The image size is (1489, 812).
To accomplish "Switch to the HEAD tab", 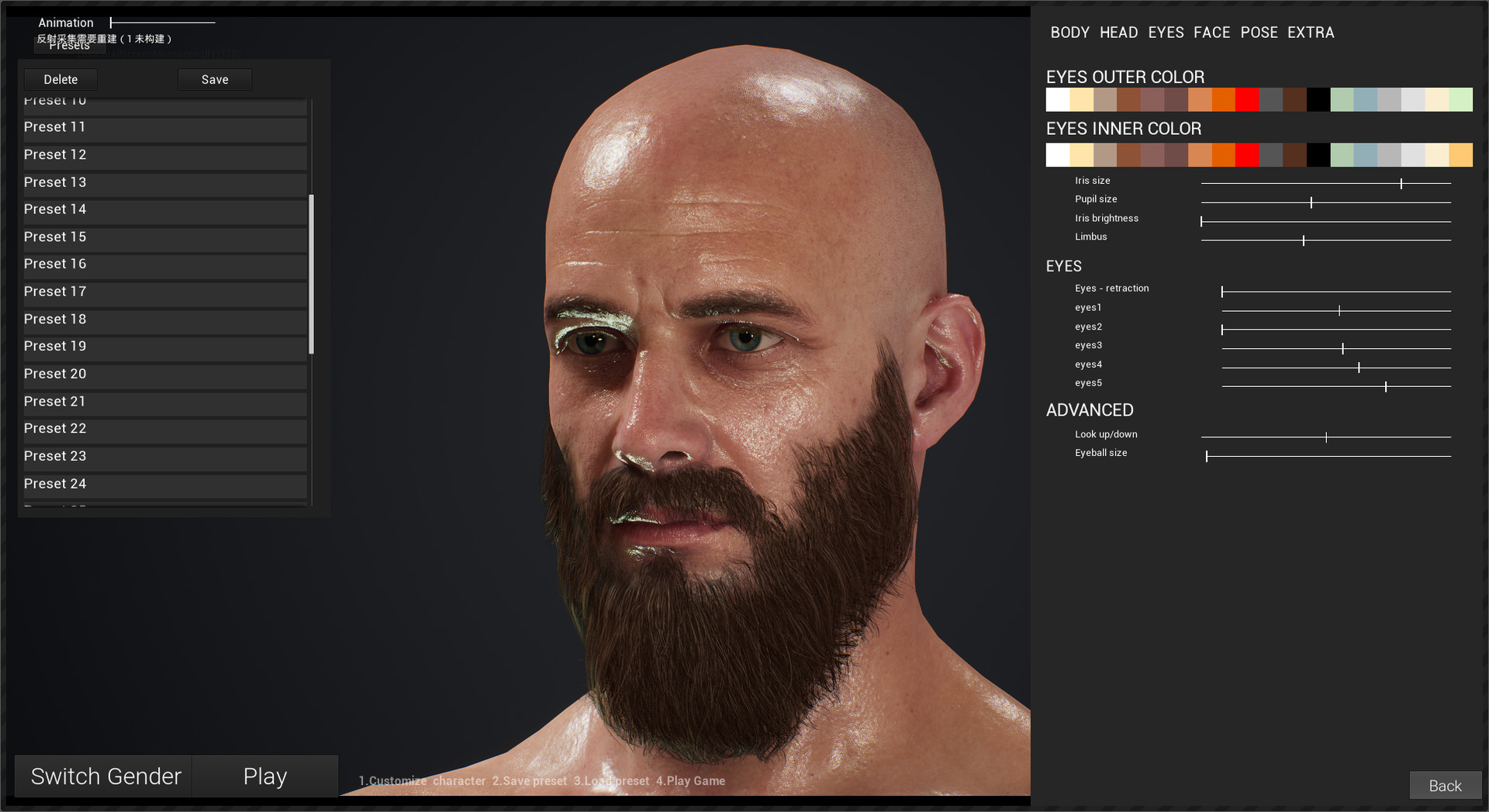I will click(x=1118, y=33).
